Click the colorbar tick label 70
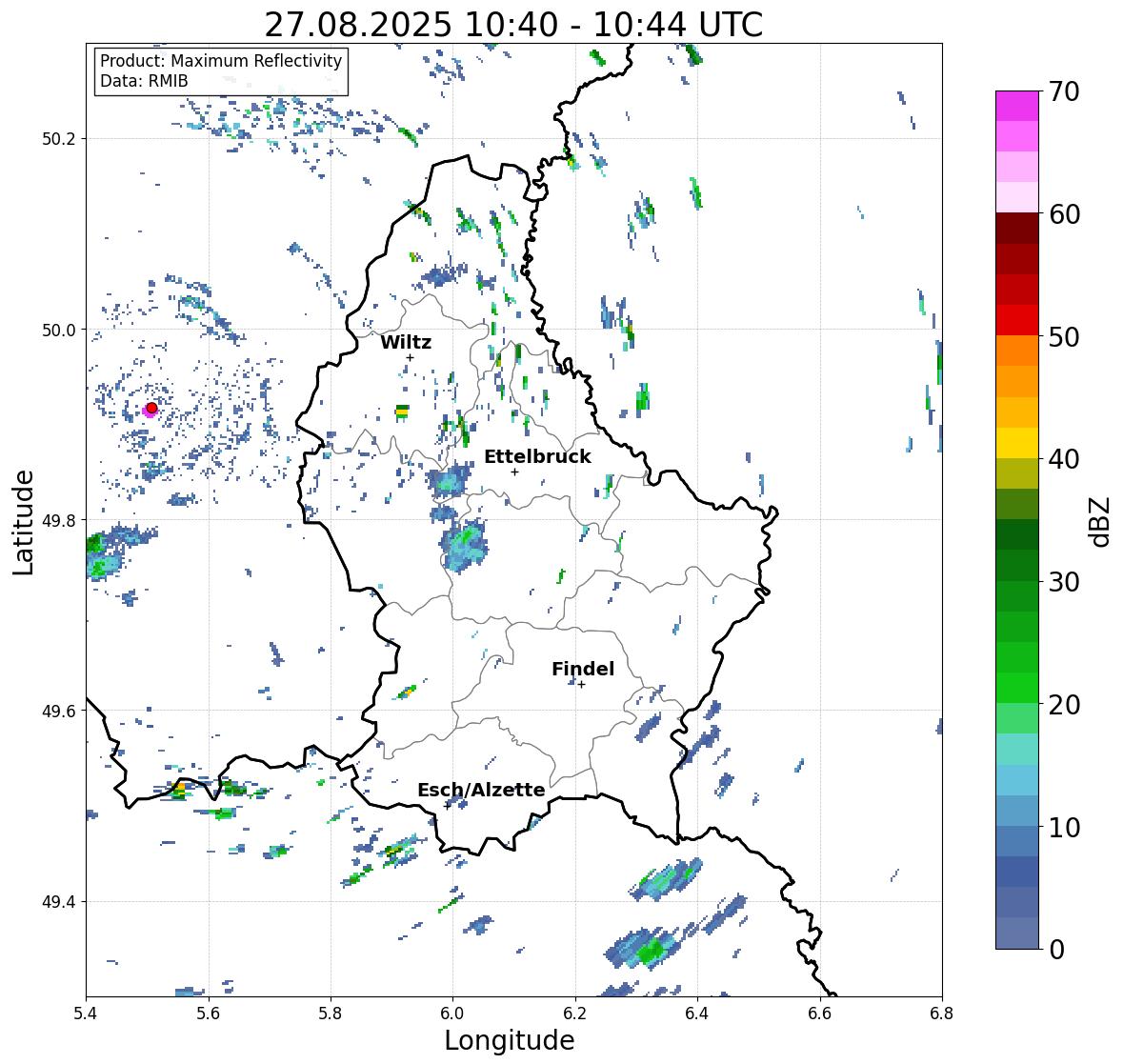Screen dimensions: 1123x1064 point(1064,91)
